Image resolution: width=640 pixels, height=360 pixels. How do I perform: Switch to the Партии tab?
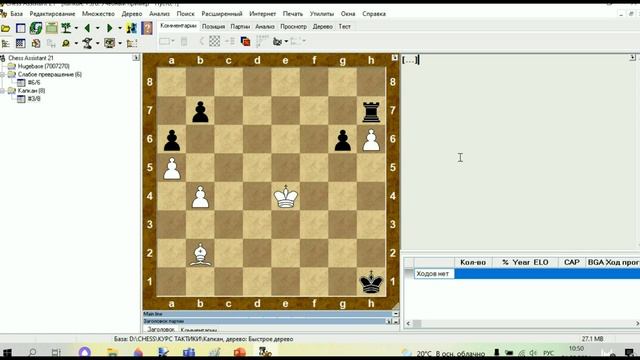click(240, 27)
